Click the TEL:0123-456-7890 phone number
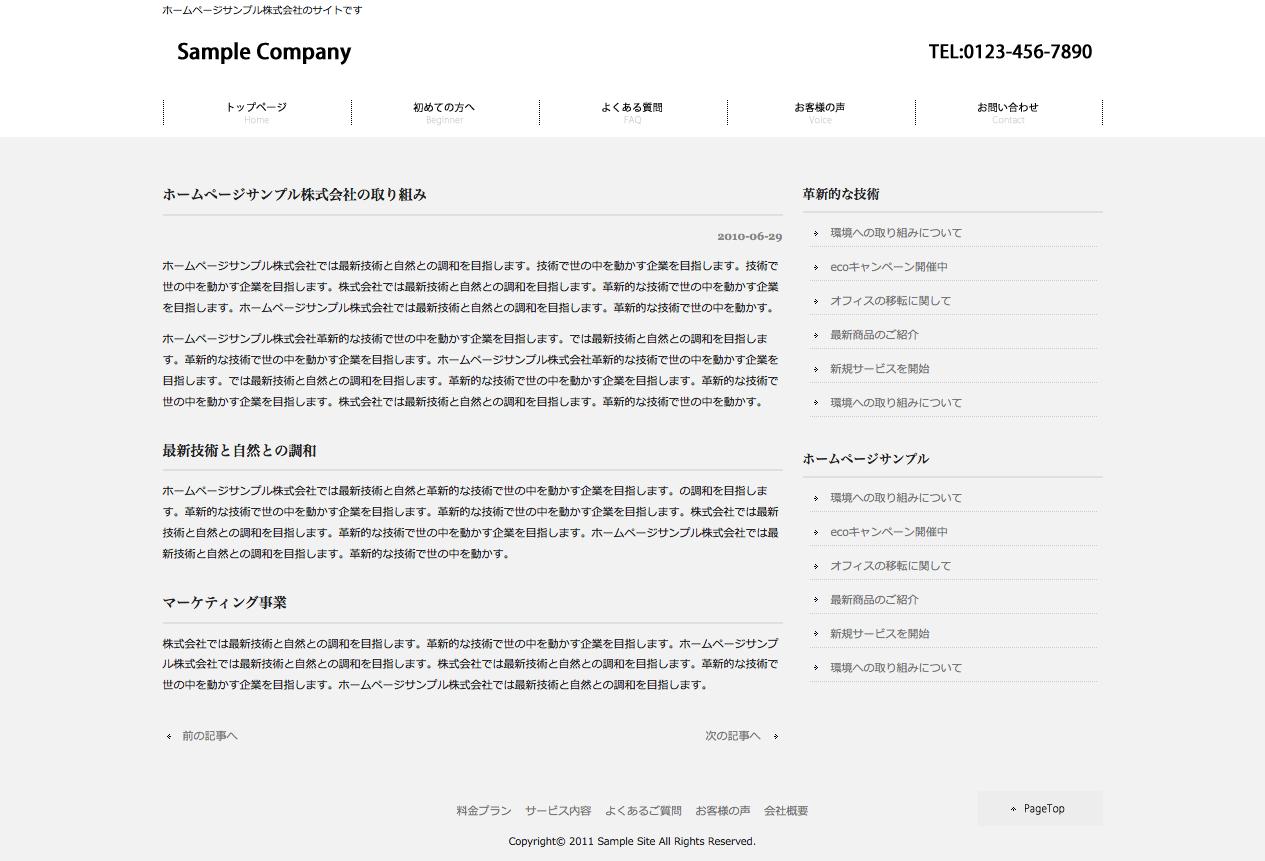This screenshot has height=861, width=1265. [1010, 52]
